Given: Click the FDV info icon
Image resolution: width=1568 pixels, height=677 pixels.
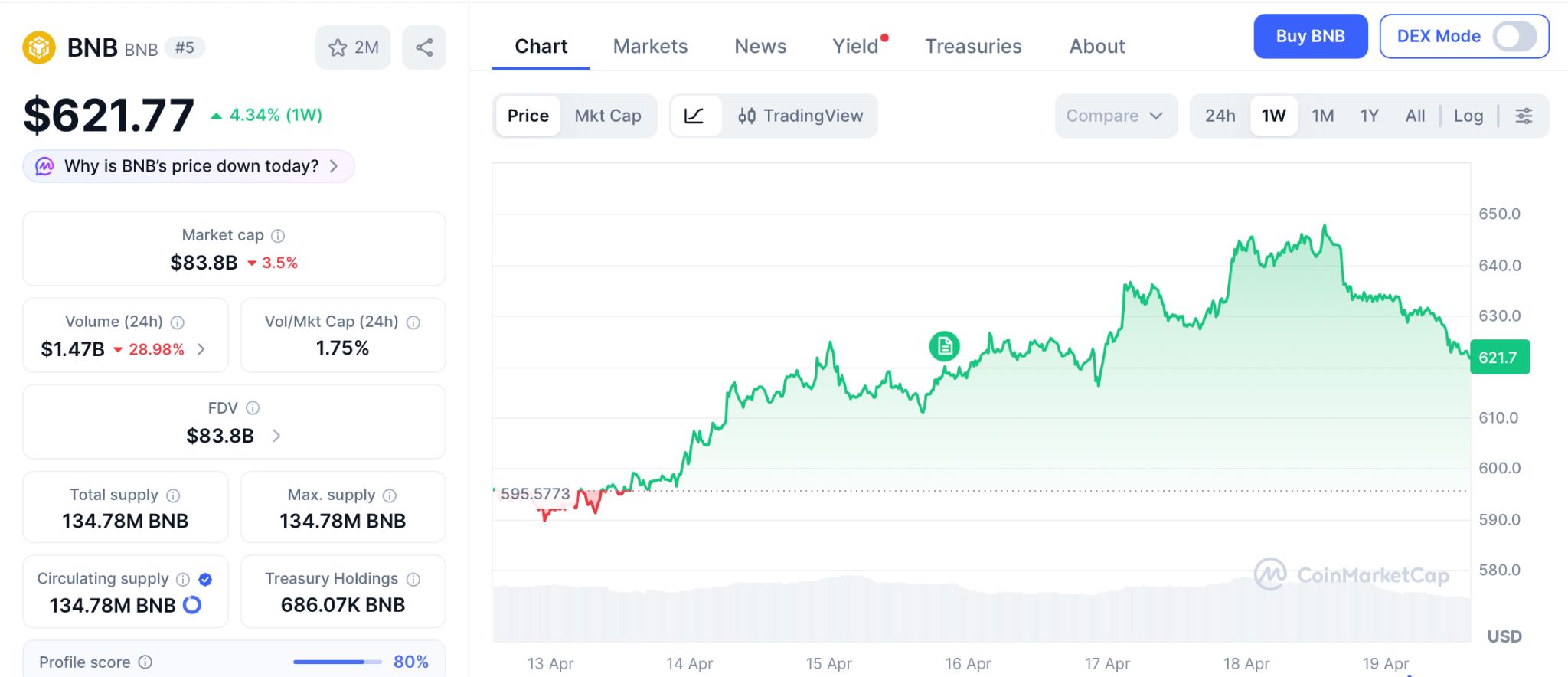Looking at the screenshot, I should [253, 408].
